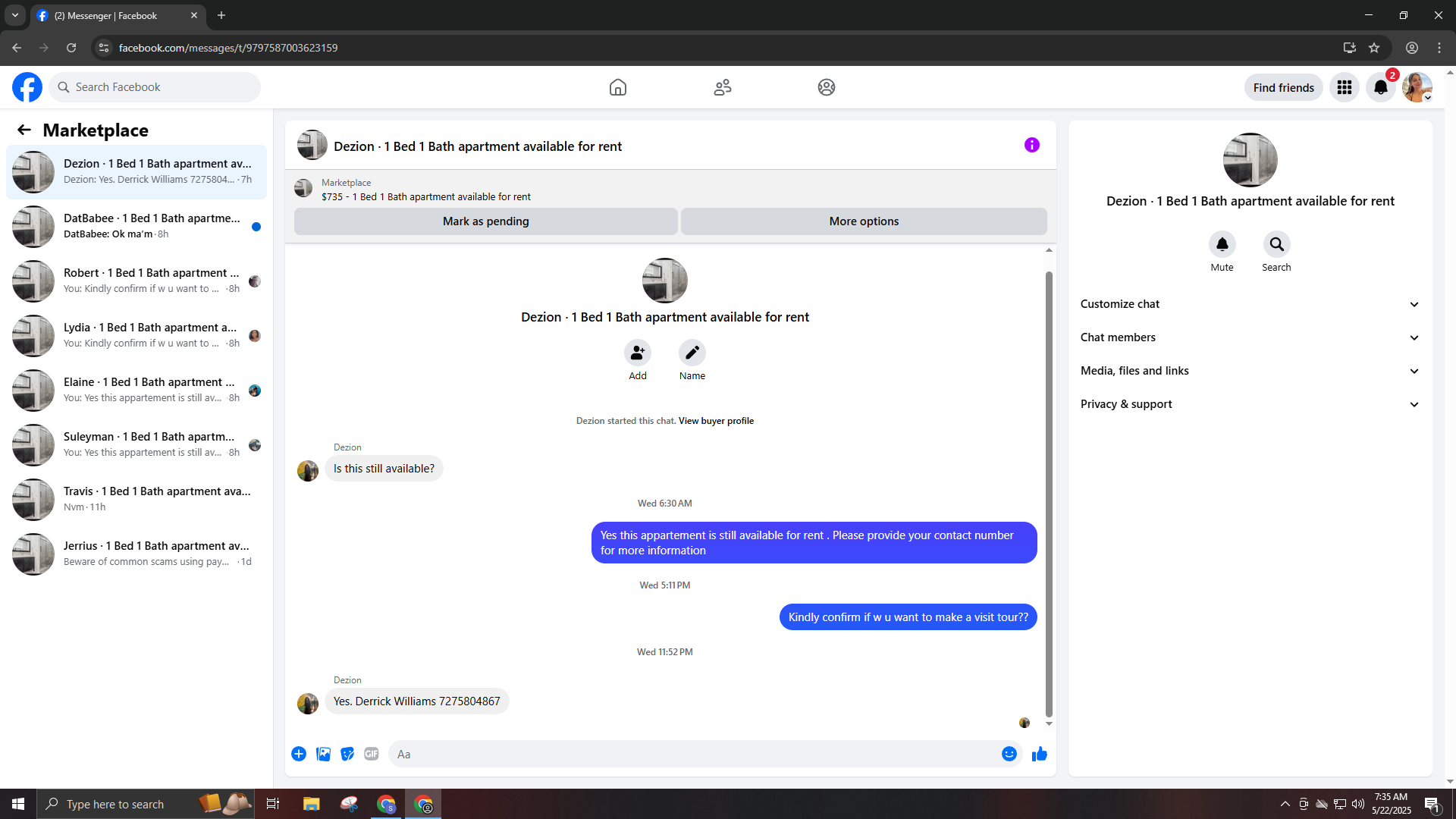The width and height of the screenshot is (1456, 819).
Task: Select the "Is this still available?" message
Action: [384, 469]
